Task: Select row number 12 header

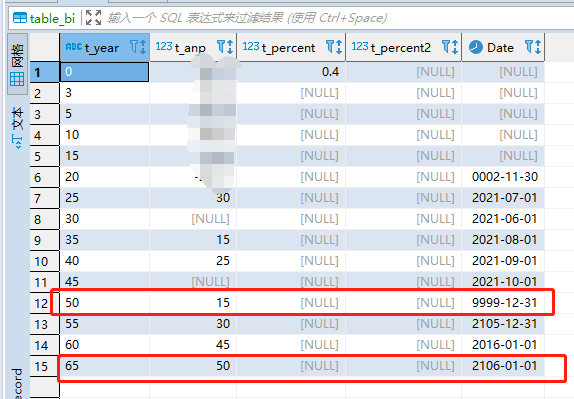Action: point(45,303)
